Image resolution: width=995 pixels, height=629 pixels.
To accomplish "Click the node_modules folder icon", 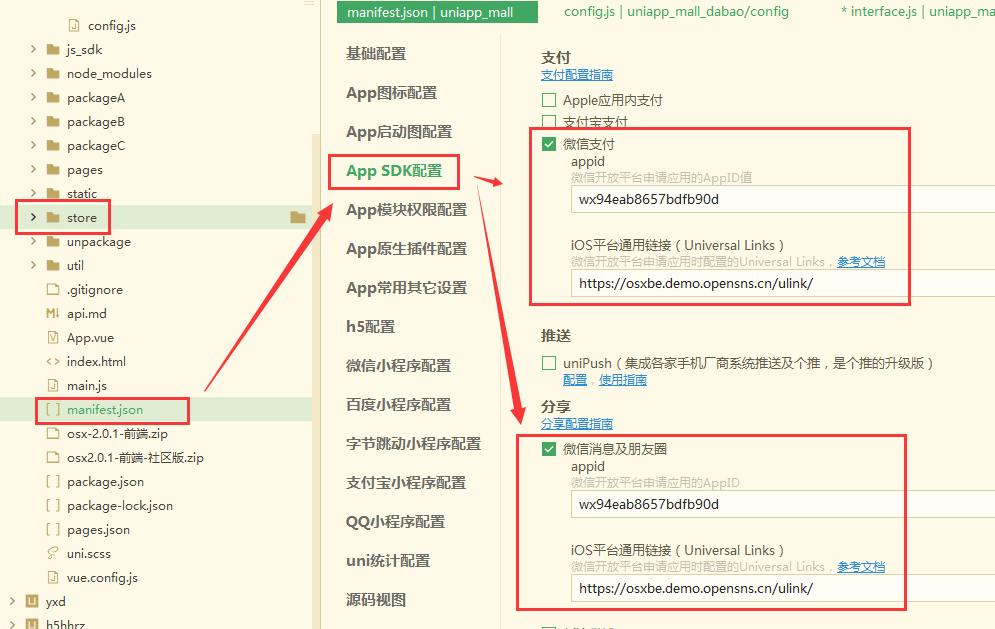I will (53, 74).
